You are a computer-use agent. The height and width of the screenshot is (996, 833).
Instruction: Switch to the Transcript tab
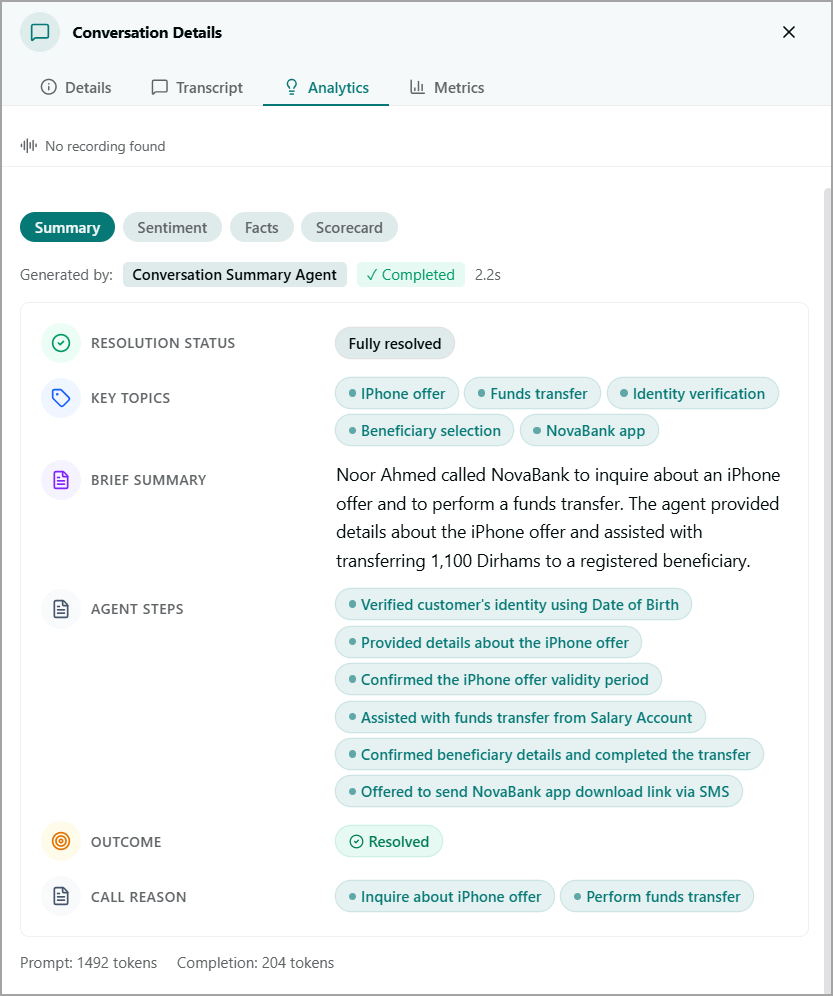197,88
